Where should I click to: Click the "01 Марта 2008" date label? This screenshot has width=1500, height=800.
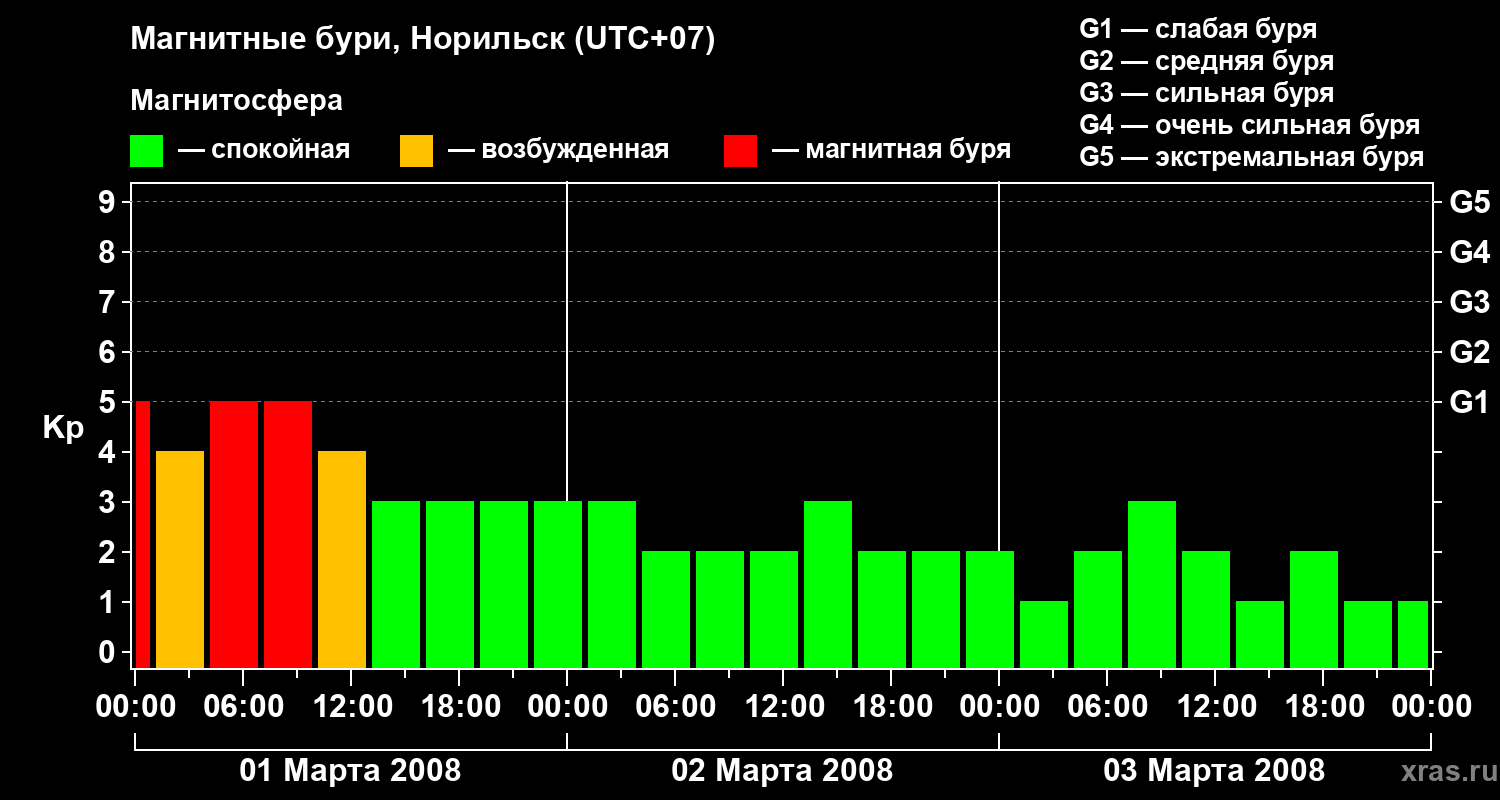click(350, 771)
